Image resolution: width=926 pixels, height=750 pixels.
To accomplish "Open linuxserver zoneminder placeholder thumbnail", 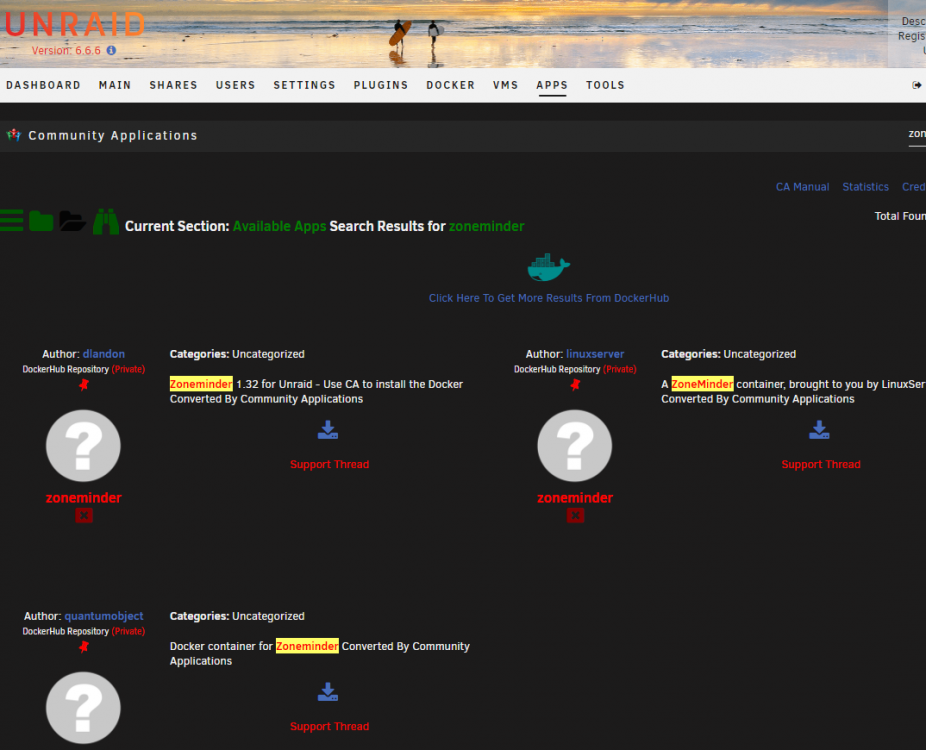I will (575, 446).
